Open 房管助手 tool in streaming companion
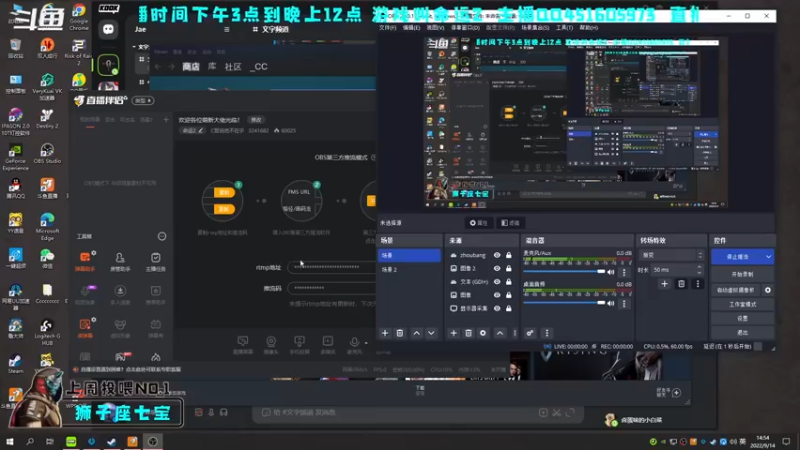This screenshot has width=800, height=450. point(120,261)
